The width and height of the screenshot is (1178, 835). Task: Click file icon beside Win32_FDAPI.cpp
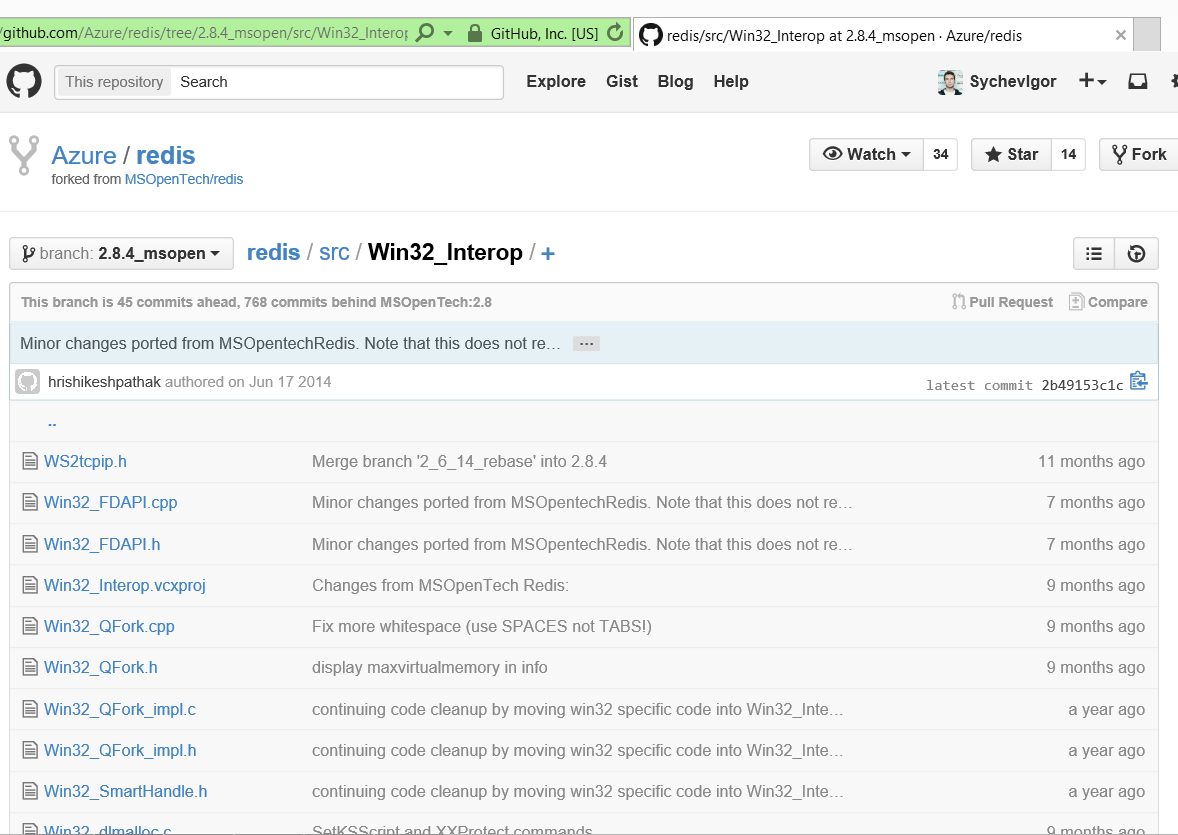pyautogui.click(x=30, y=502)
